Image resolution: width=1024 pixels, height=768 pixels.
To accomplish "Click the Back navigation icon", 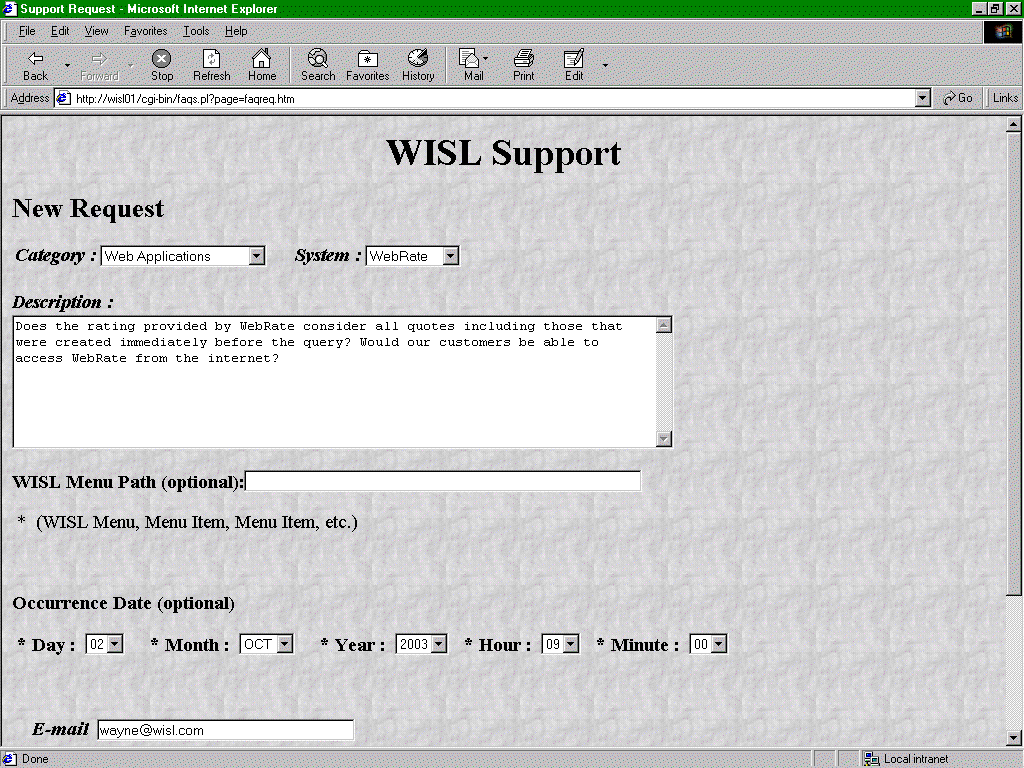I will (34, 63).
